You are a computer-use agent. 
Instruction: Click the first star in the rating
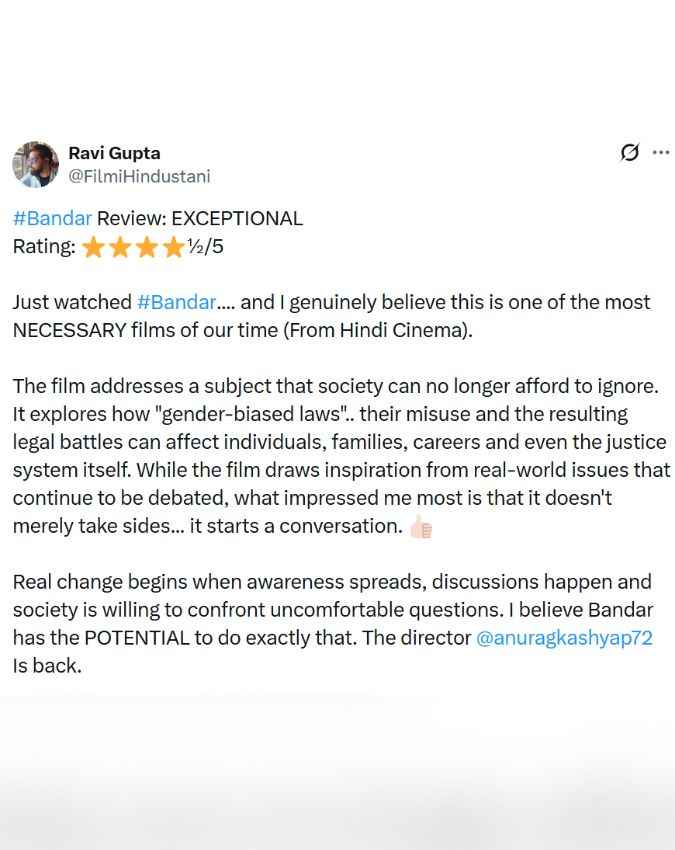(93, 248)
